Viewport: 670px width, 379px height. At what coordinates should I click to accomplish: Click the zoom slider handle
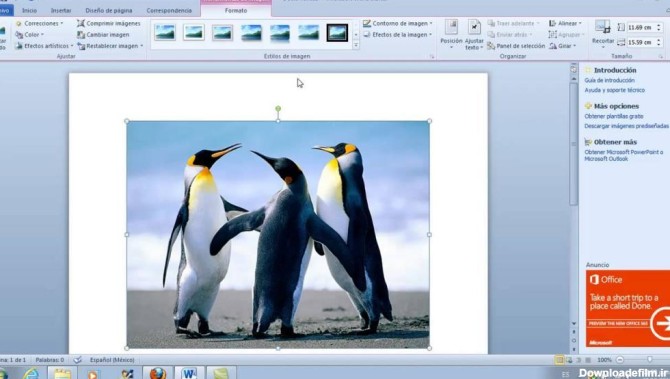click(649, 360)
